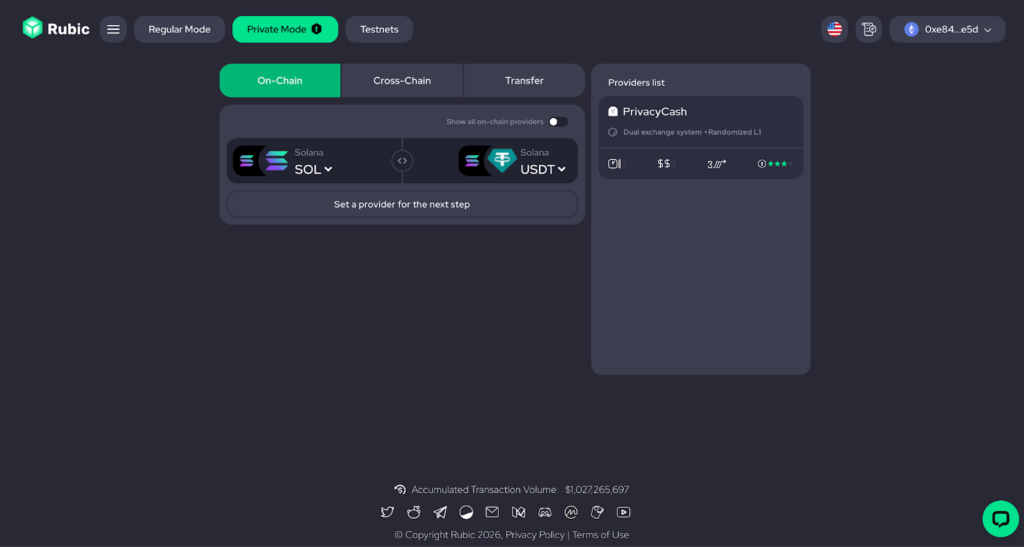Viewport: 1024px width, 547px height.
Task: Enable Testnets mode
Action: coord(379,29)
